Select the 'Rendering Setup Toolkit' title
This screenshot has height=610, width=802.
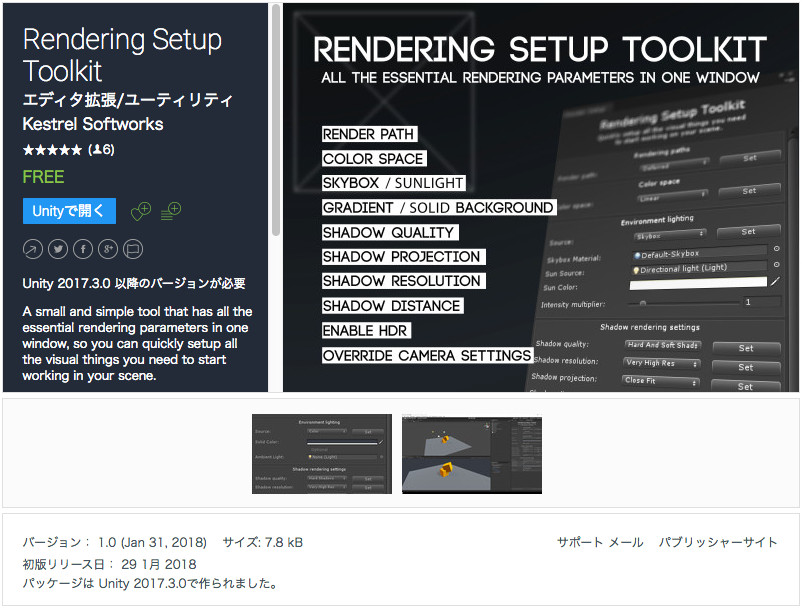[x=122, y=55]
